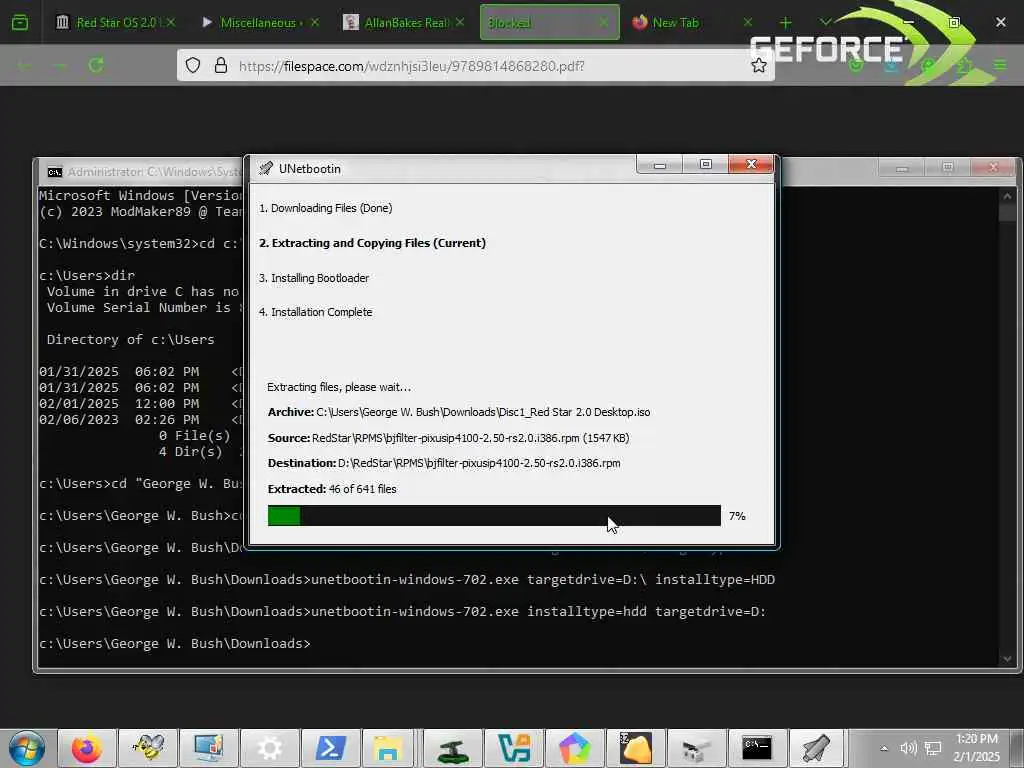Switch to UNetbootin via taskbar icon
Image resolution: width=1024 pixels, height=768 pixels.
coord(817,748)
